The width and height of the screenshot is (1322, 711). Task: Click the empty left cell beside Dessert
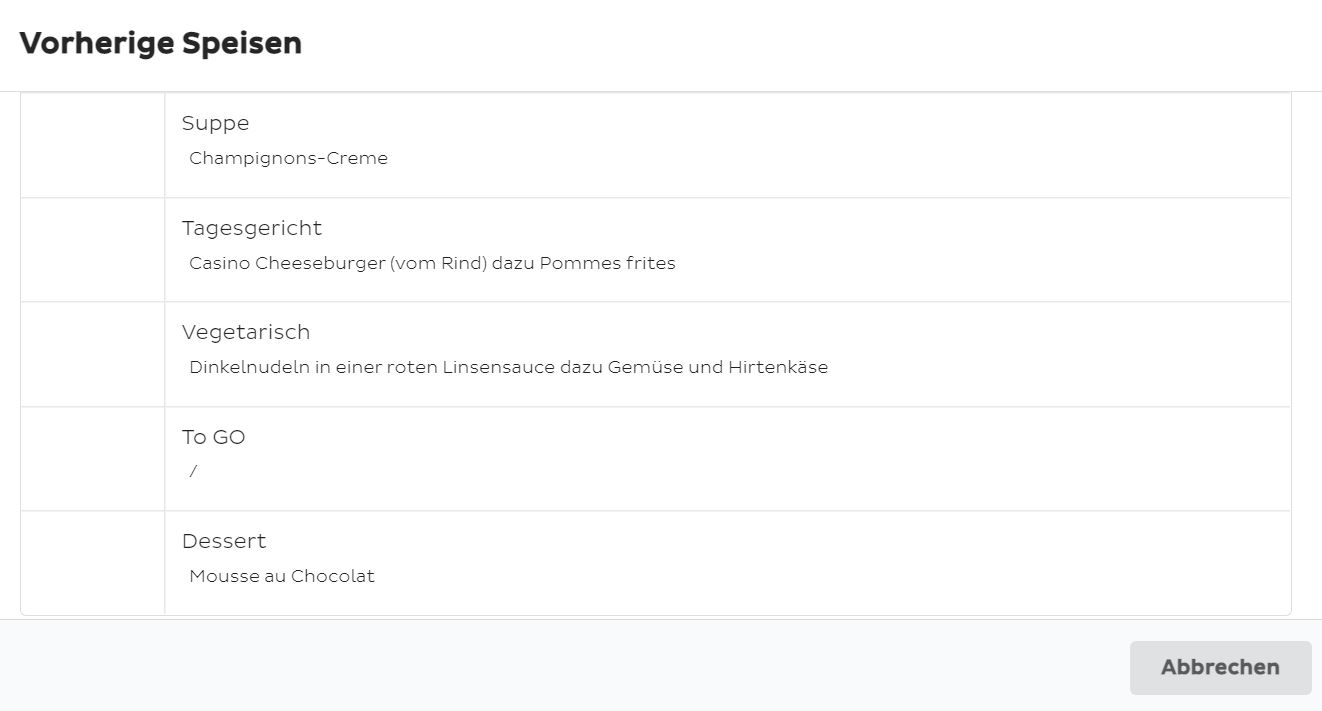(92, 563)
